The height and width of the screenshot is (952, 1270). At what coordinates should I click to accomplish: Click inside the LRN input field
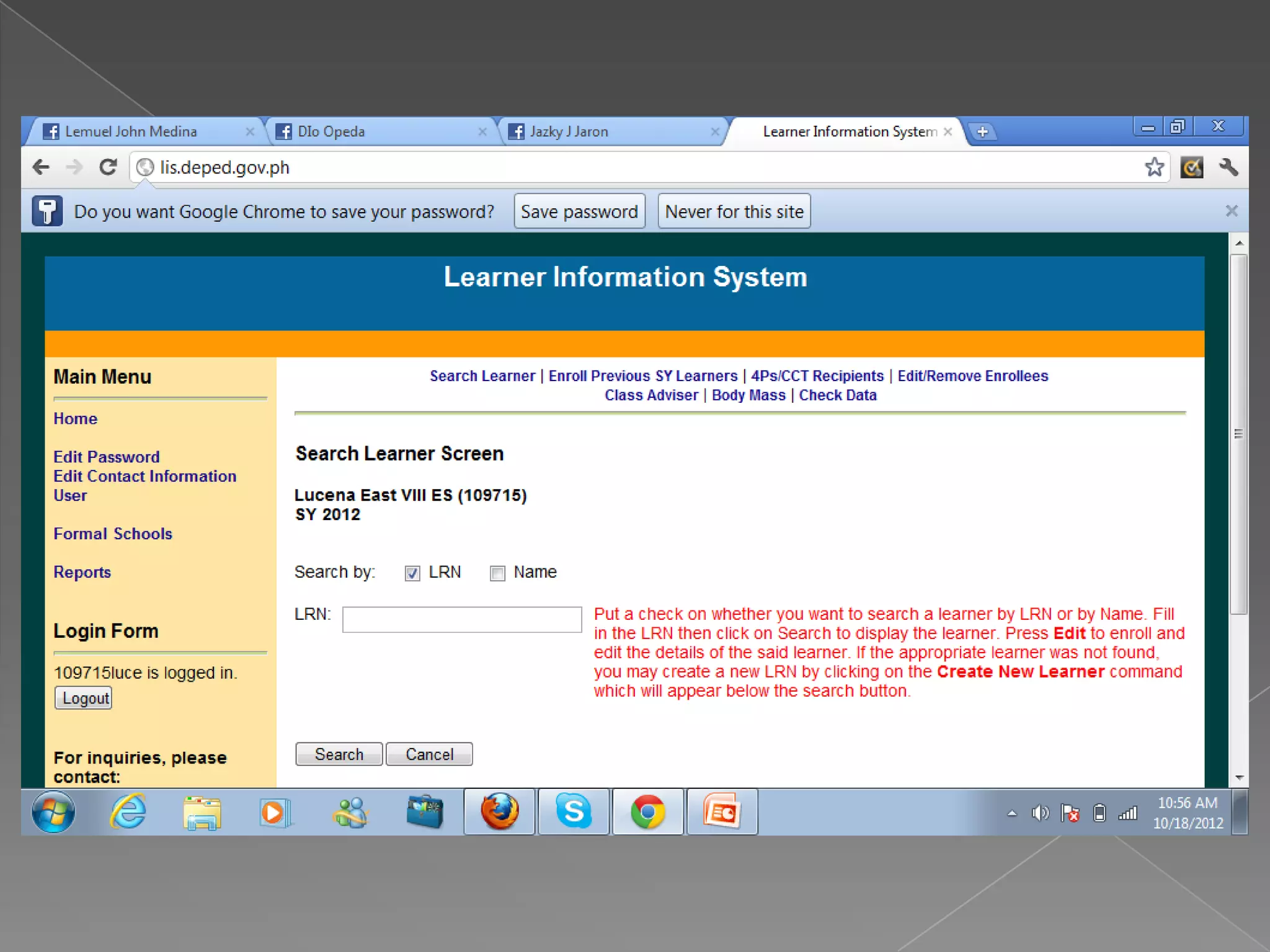tap(462, 619)
